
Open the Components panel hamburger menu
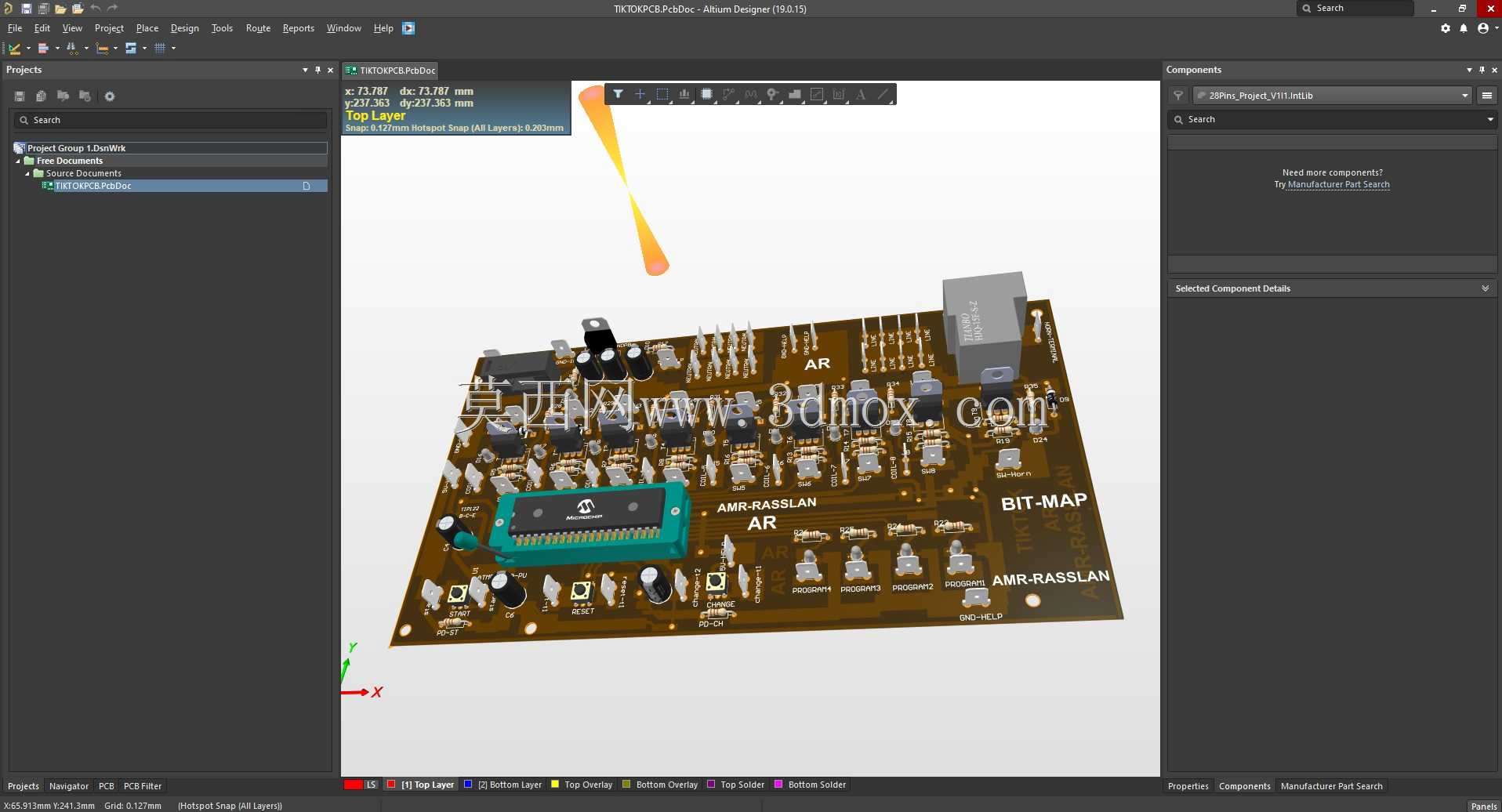click(1486, 96)
